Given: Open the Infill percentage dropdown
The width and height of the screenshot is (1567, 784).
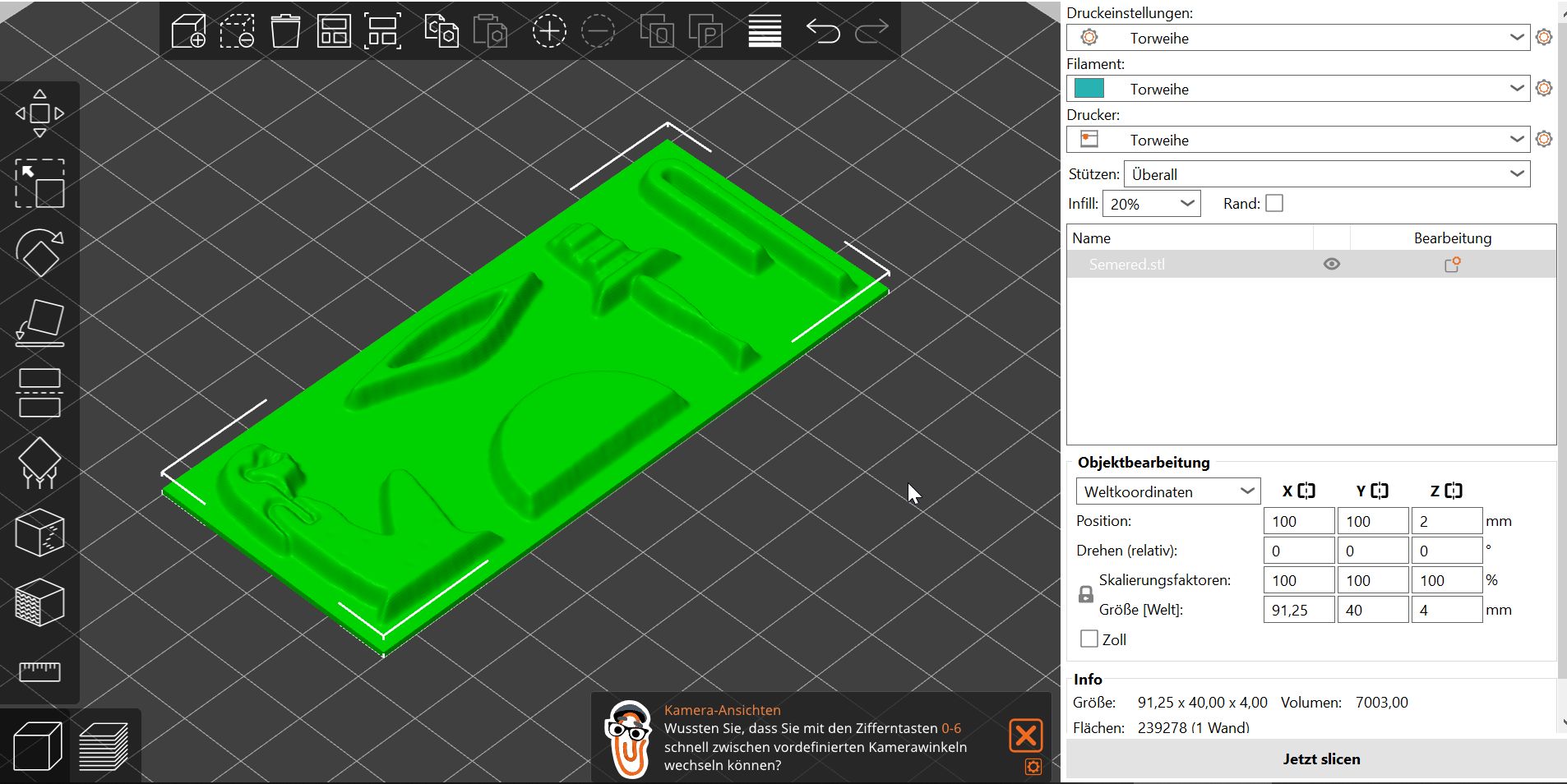Looking at the screenshot, I should point(1152,204).
